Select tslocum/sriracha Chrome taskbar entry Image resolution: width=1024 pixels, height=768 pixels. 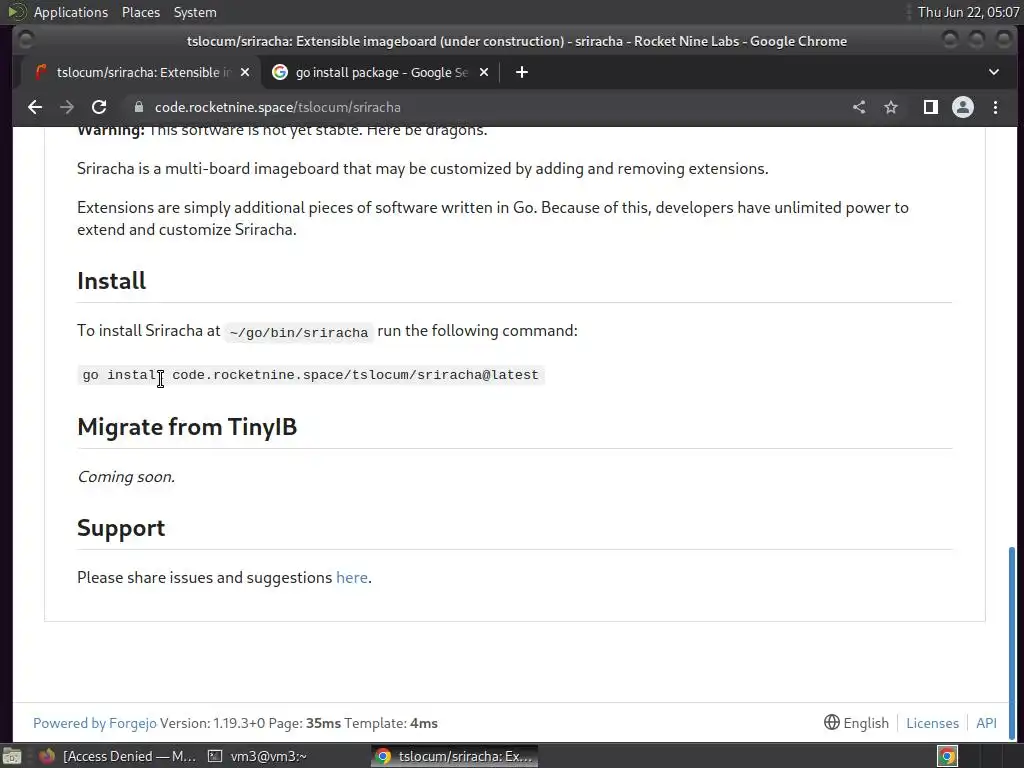(455, 756)
